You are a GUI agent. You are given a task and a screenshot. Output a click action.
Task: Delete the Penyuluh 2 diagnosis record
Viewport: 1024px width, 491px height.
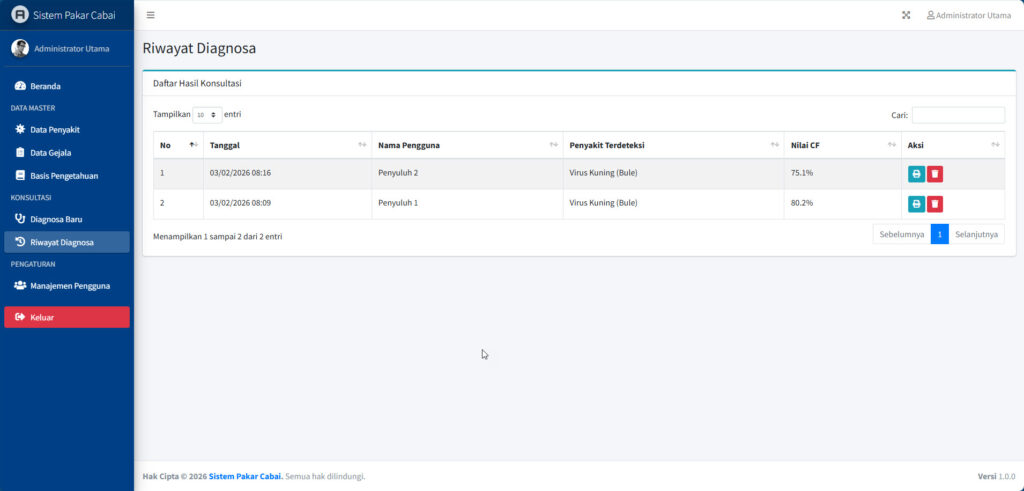pos(935,174)
